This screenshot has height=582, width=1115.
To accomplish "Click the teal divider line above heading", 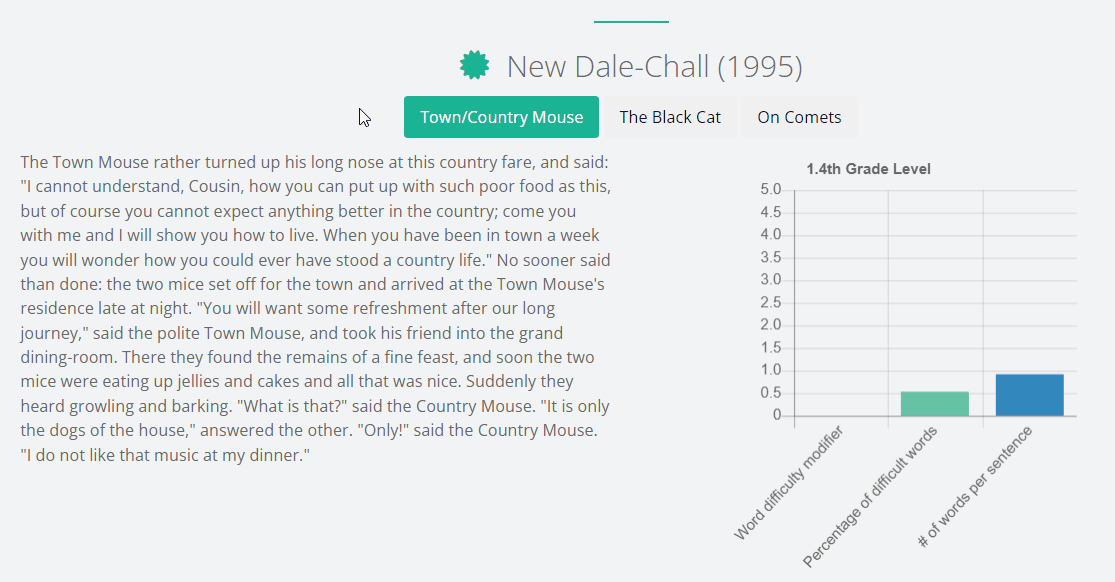I will pos(631,21).
